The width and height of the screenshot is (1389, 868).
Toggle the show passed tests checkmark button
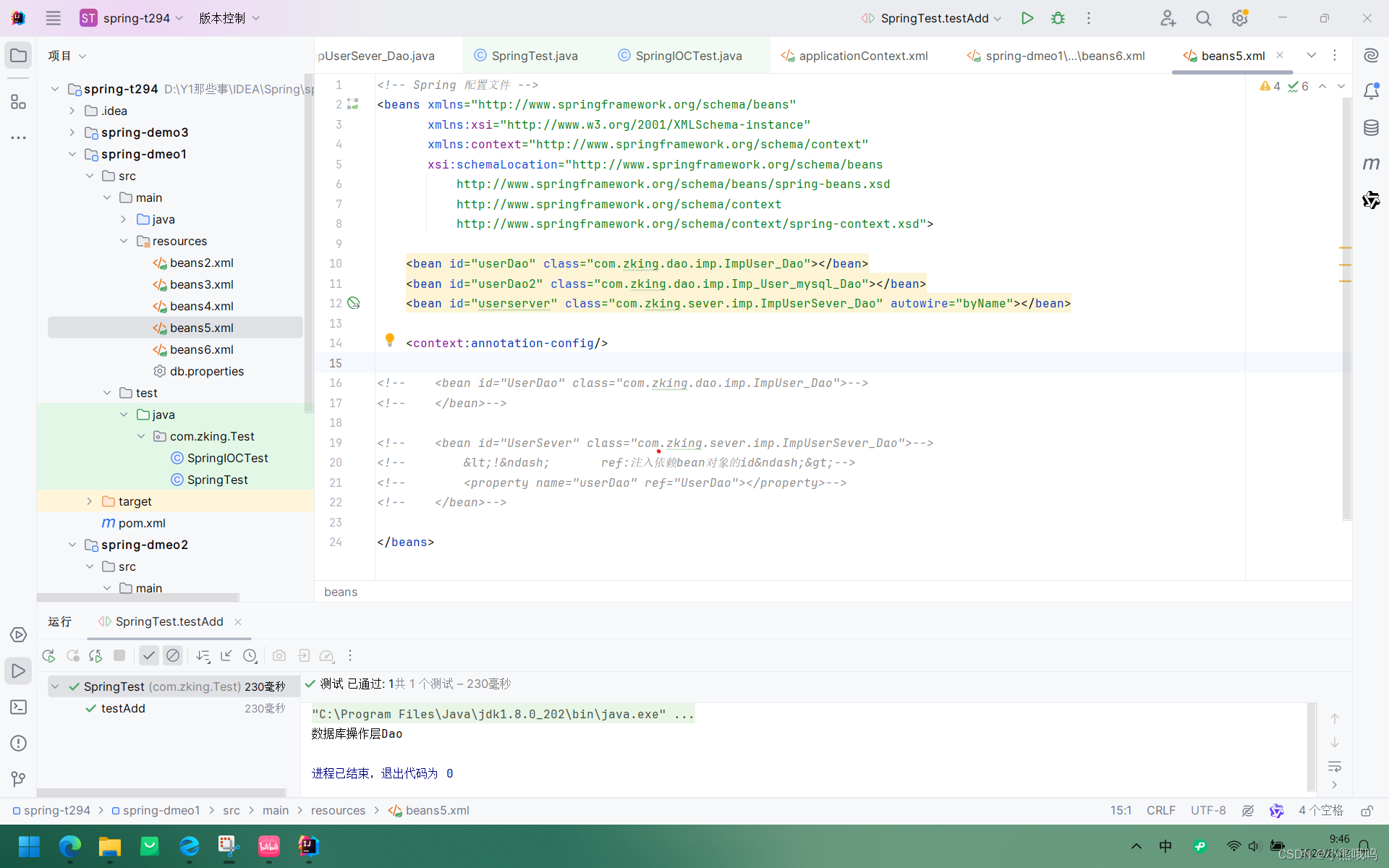click(x=148, y=655)
